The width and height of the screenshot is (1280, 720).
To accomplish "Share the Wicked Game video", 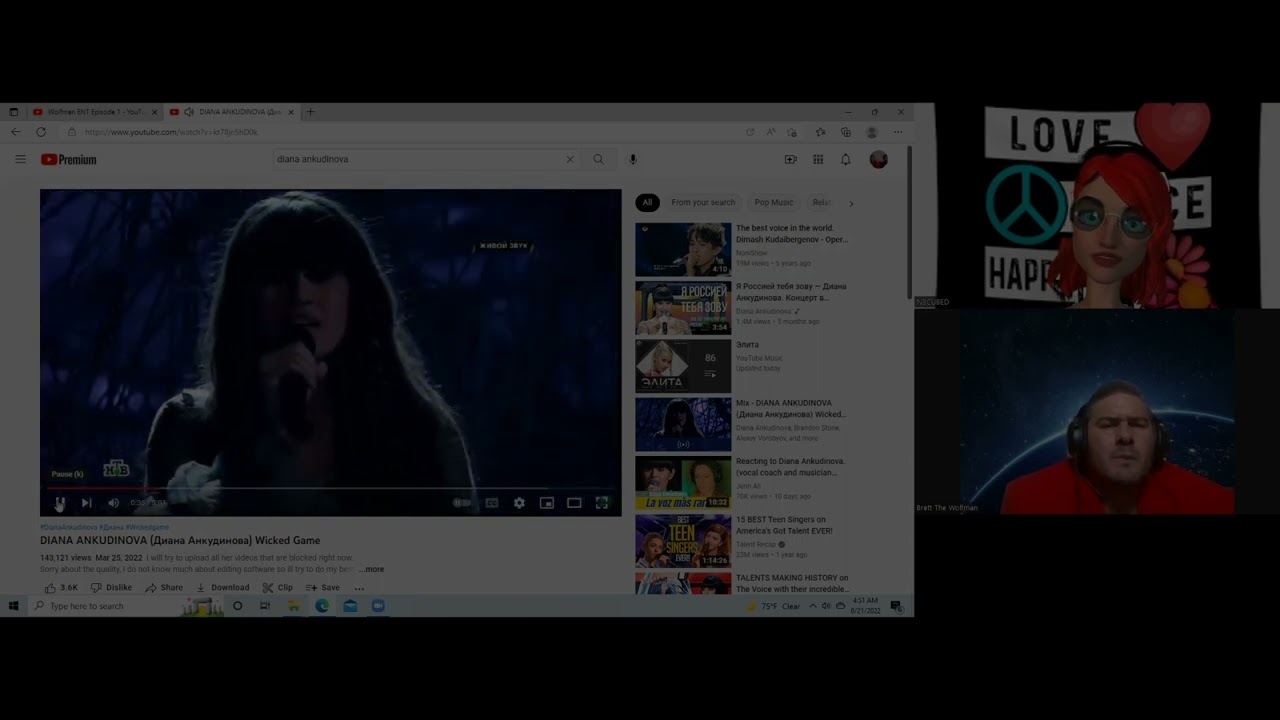I will point(164,588).
